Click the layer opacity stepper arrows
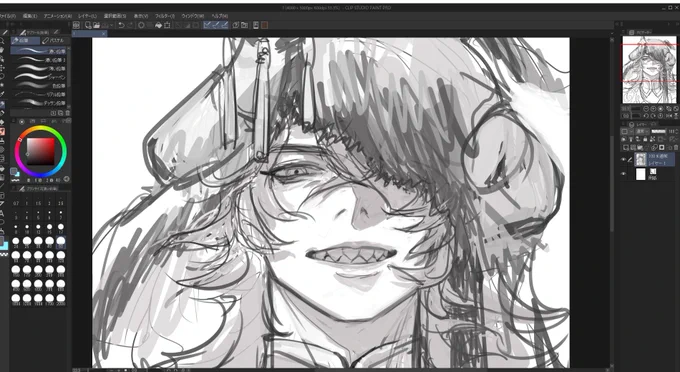Screen dimensions: 680x372 [677, 131]
